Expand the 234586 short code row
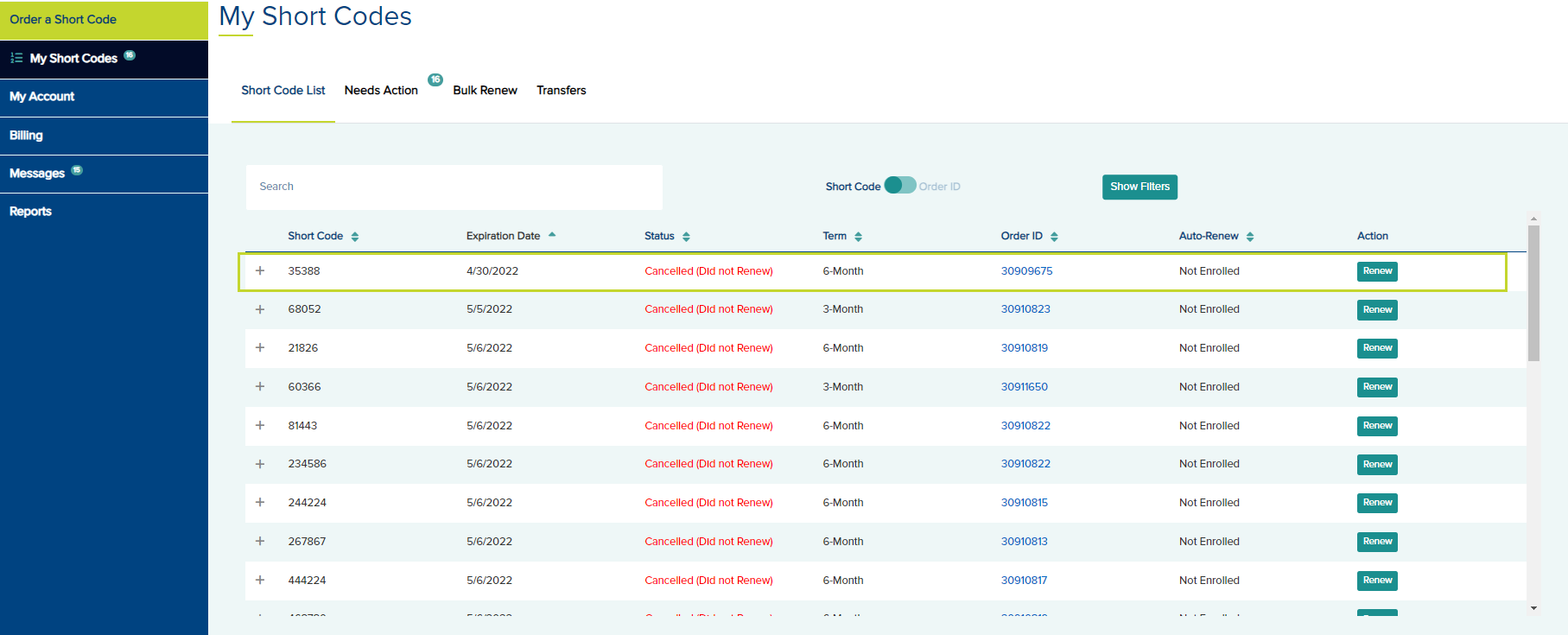This screenshot has width=1568, height=635. [260, 464]
